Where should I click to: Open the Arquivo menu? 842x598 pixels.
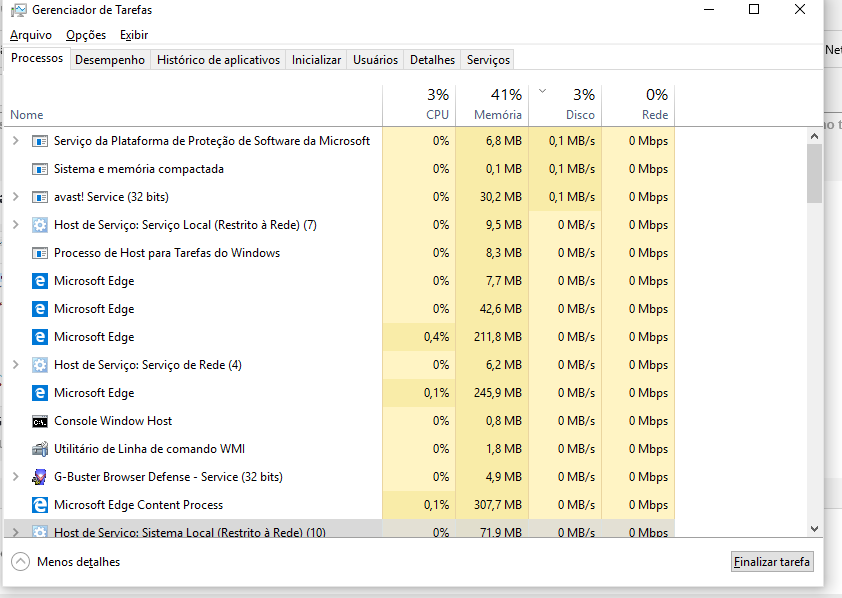click(31, 35)
